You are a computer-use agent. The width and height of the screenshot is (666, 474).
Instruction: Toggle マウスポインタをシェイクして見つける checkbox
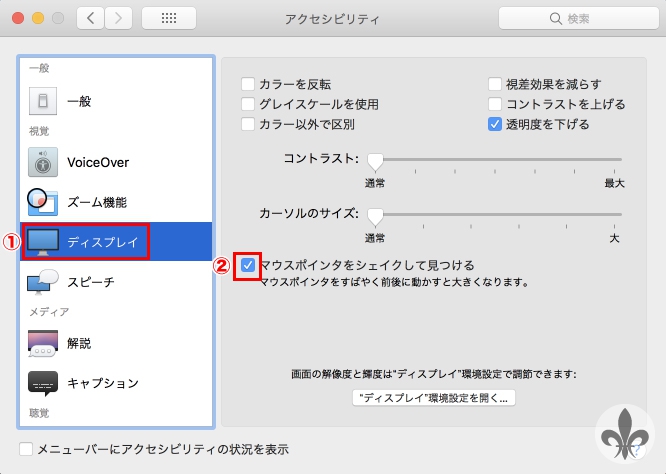(x=248, y=265)
